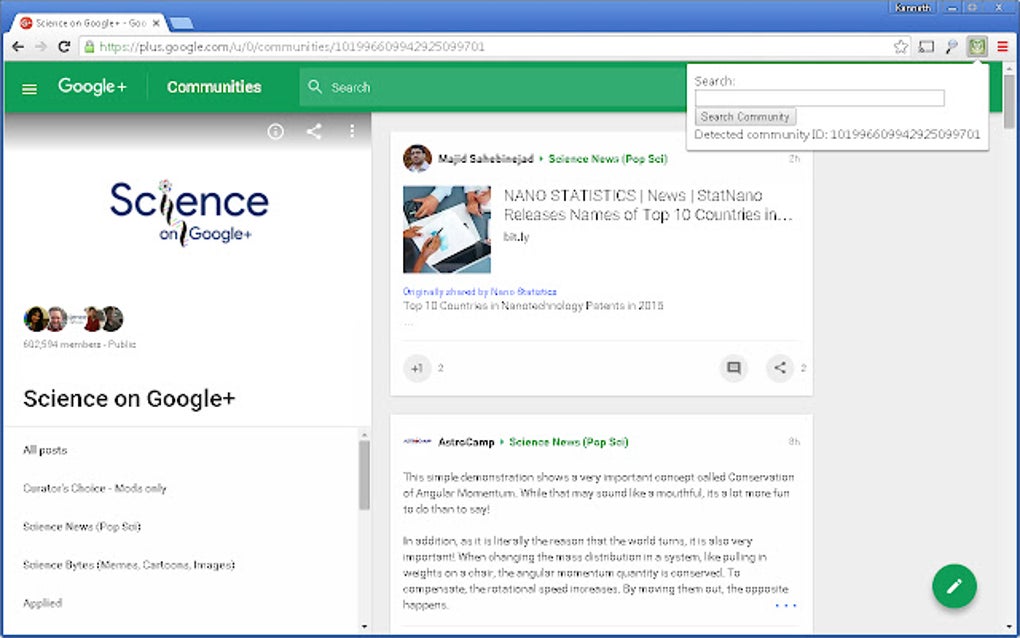
Task: Share the community using the share icon
Action: pyautogui.click(x=314, y=132)
